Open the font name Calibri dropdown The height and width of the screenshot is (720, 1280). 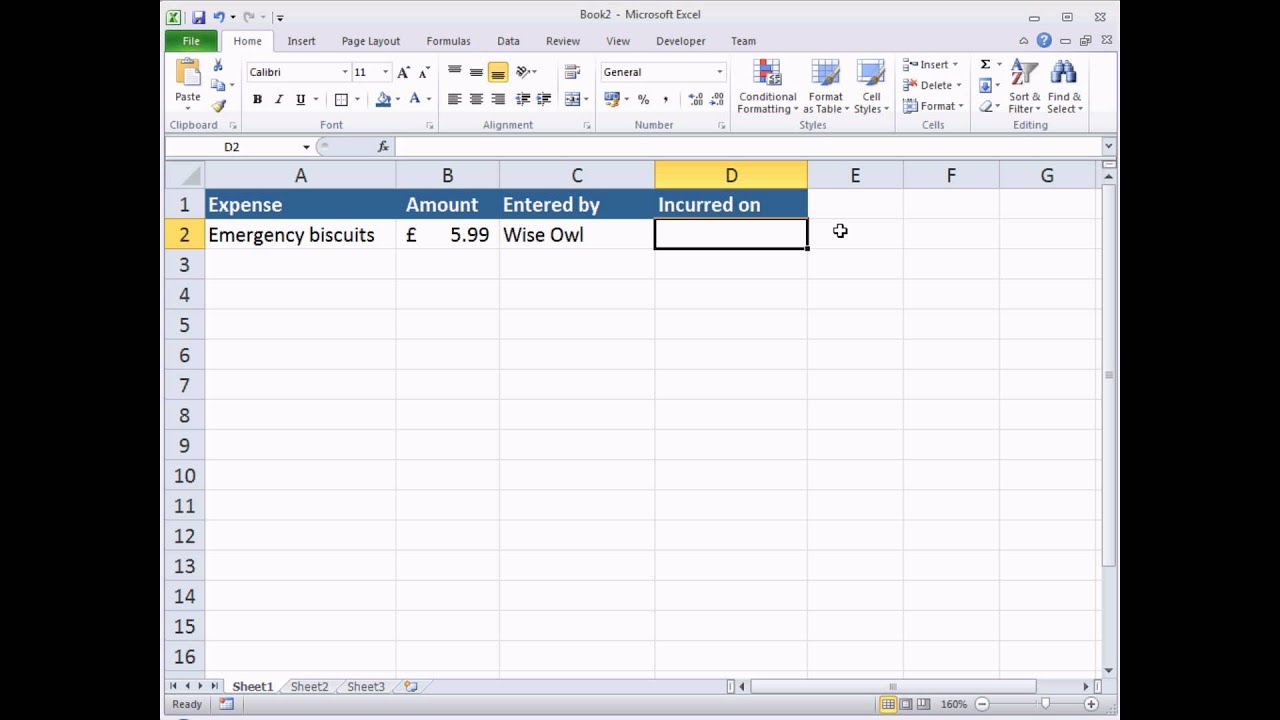coord(345,72)
